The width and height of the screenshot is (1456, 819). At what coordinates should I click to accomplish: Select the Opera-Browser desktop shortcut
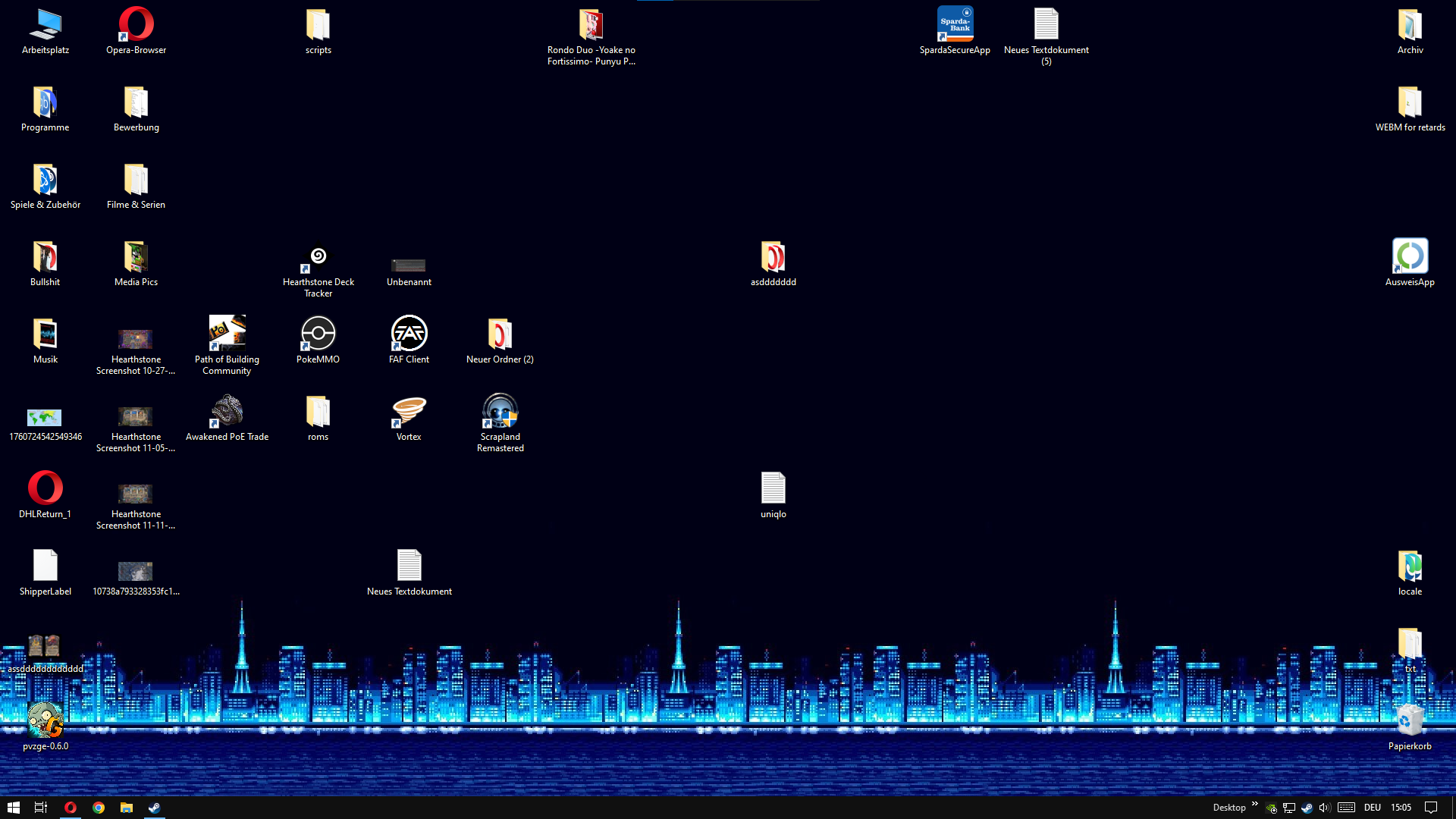pos(136,25)
